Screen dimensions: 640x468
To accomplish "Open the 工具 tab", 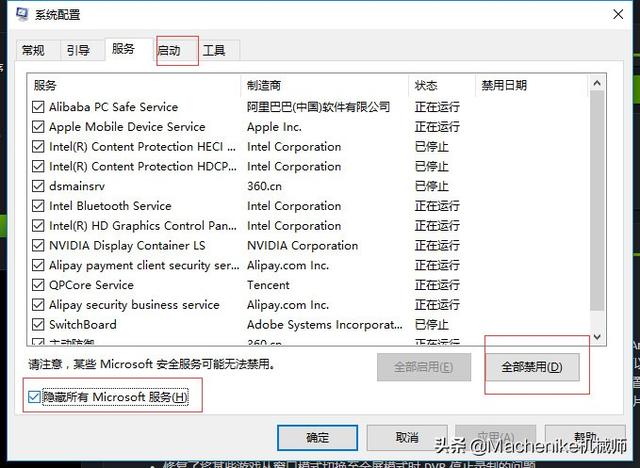I will coord(219,51).
